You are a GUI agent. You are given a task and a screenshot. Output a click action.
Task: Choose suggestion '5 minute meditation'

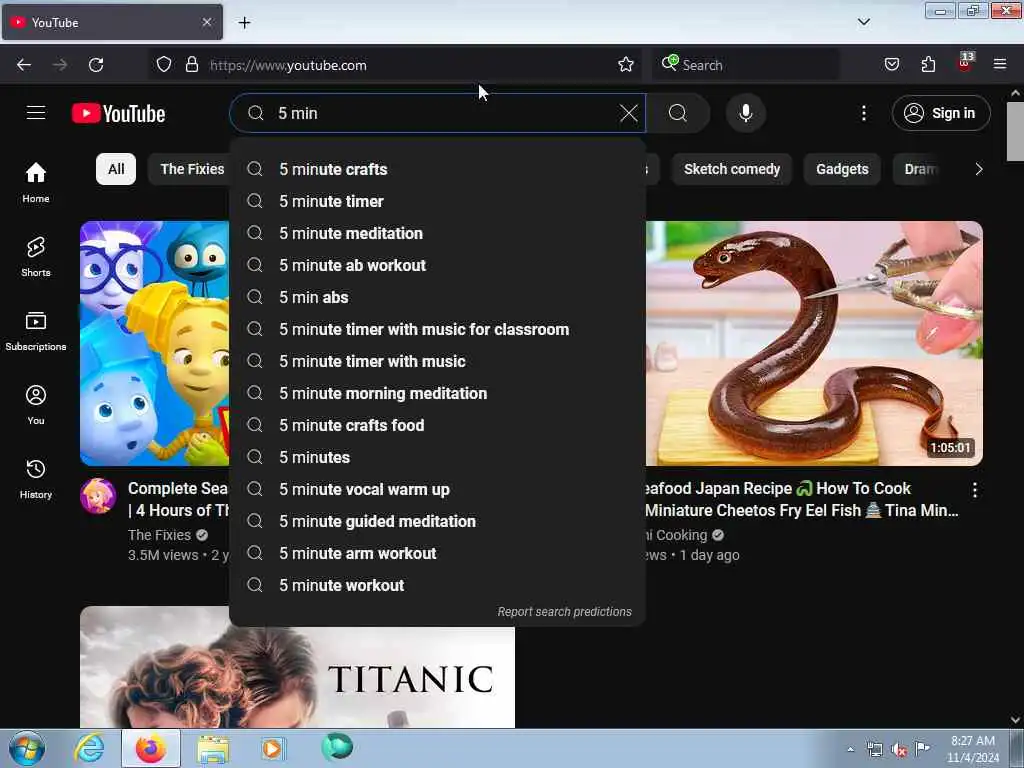click(x=438, y=233)
